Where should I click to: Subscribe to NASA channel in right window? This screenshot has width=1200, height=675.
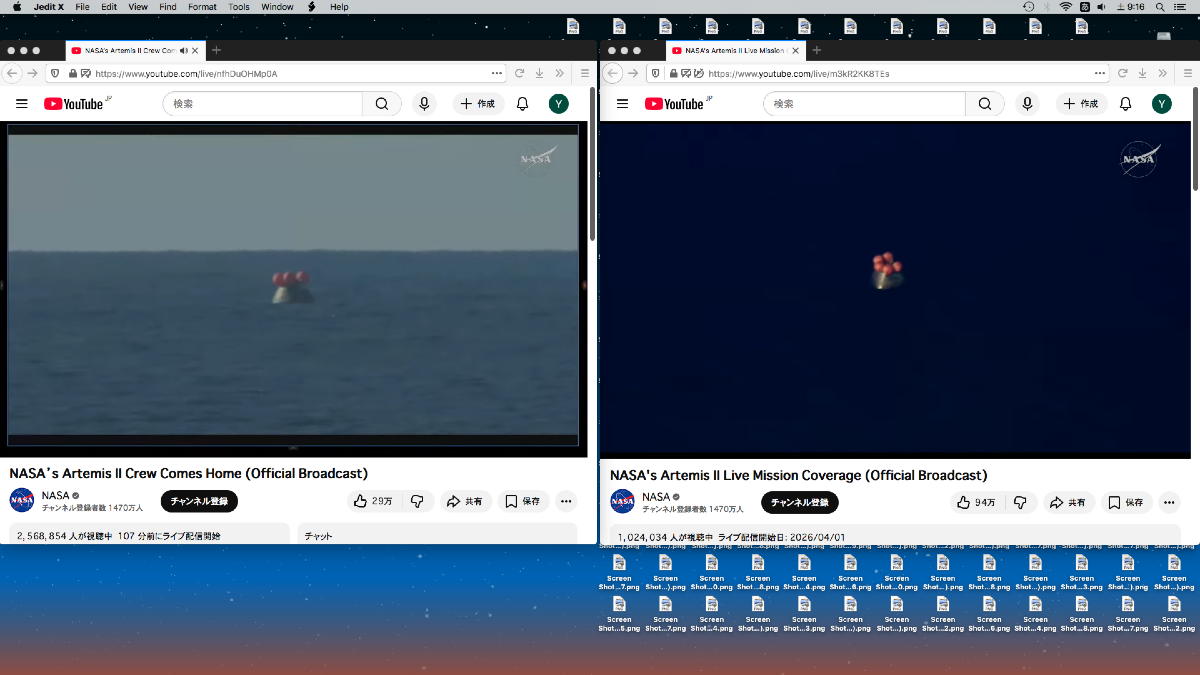(799, 503)
